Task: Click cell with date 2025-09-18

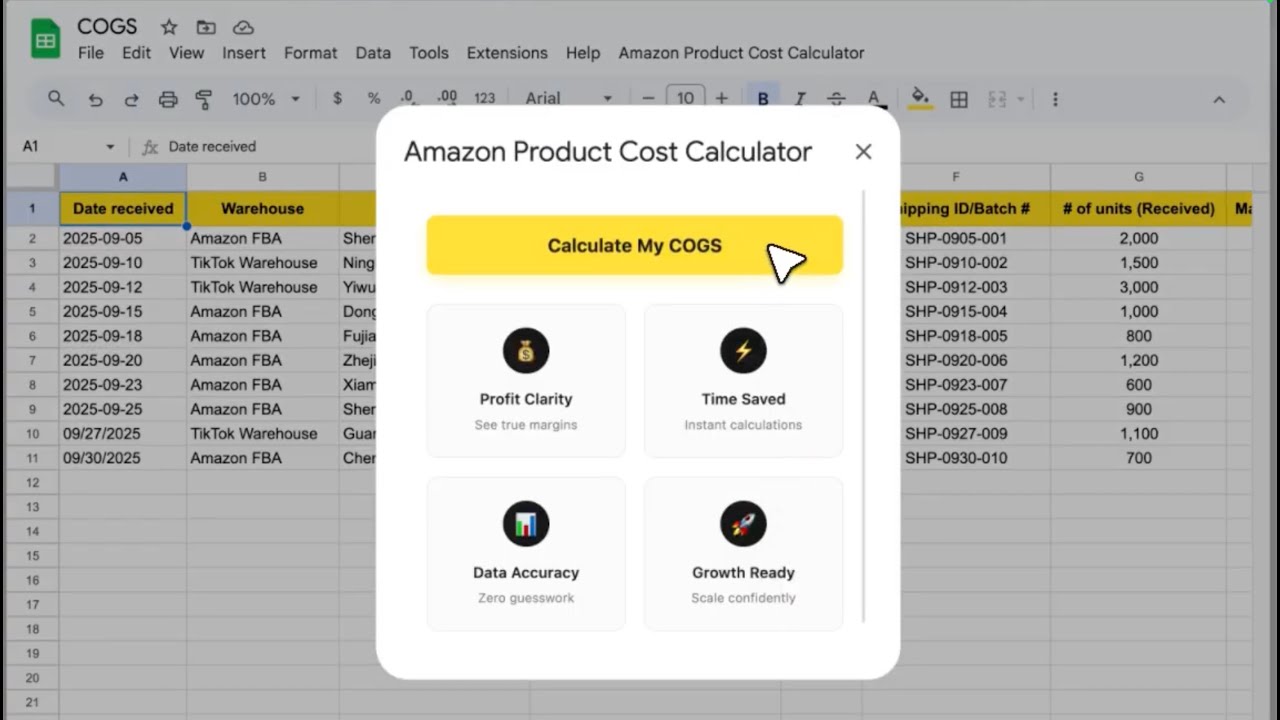Action: (123, 336)
